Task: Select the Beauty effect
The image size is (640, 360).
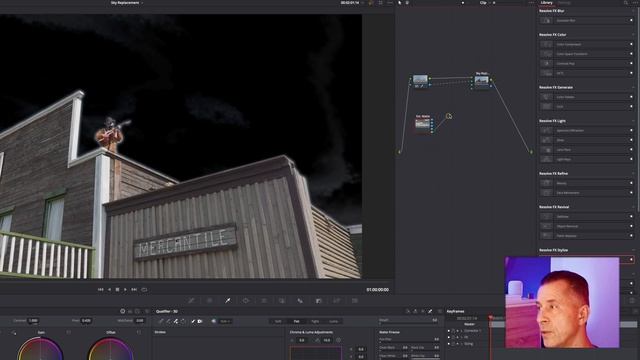Action: pos(586,183)
